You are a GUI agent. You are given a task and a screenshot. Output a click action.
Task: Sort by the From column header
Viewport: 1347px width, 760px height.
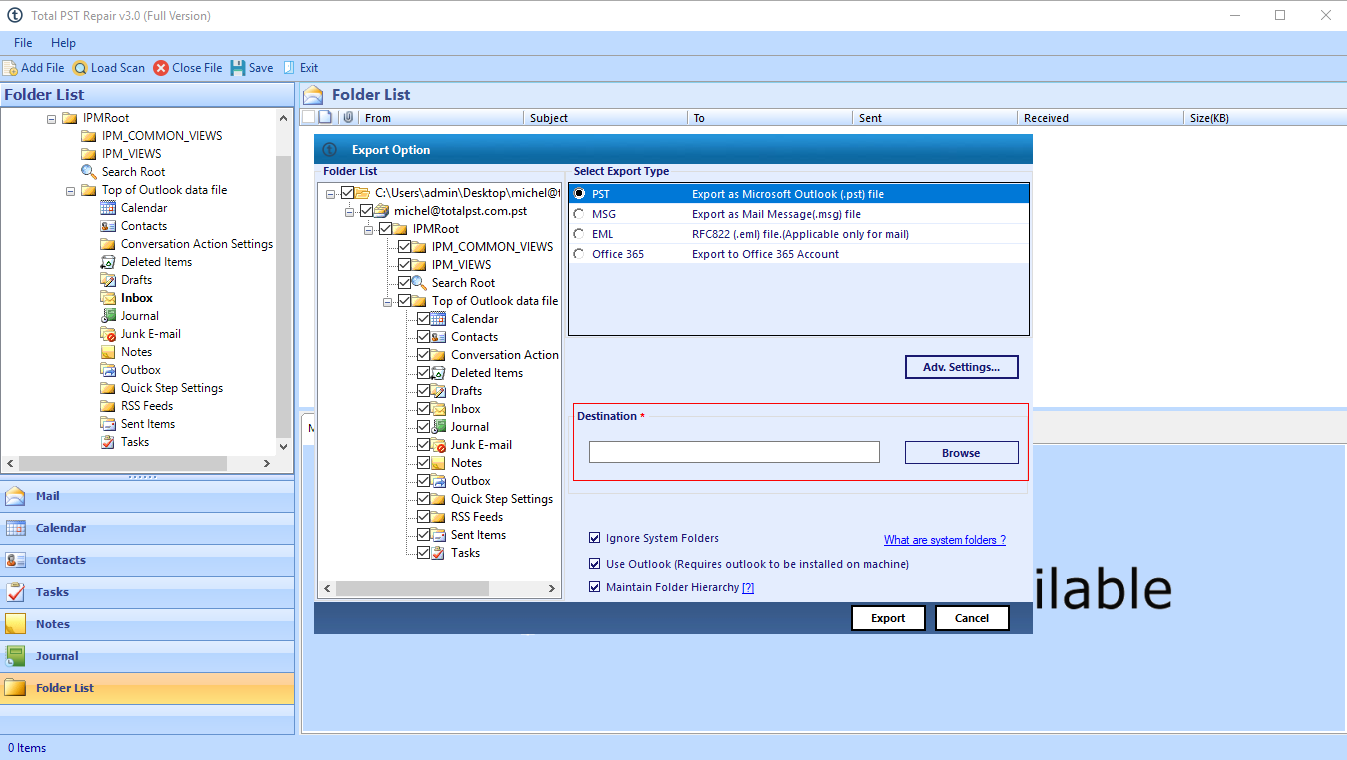point(441,118)
